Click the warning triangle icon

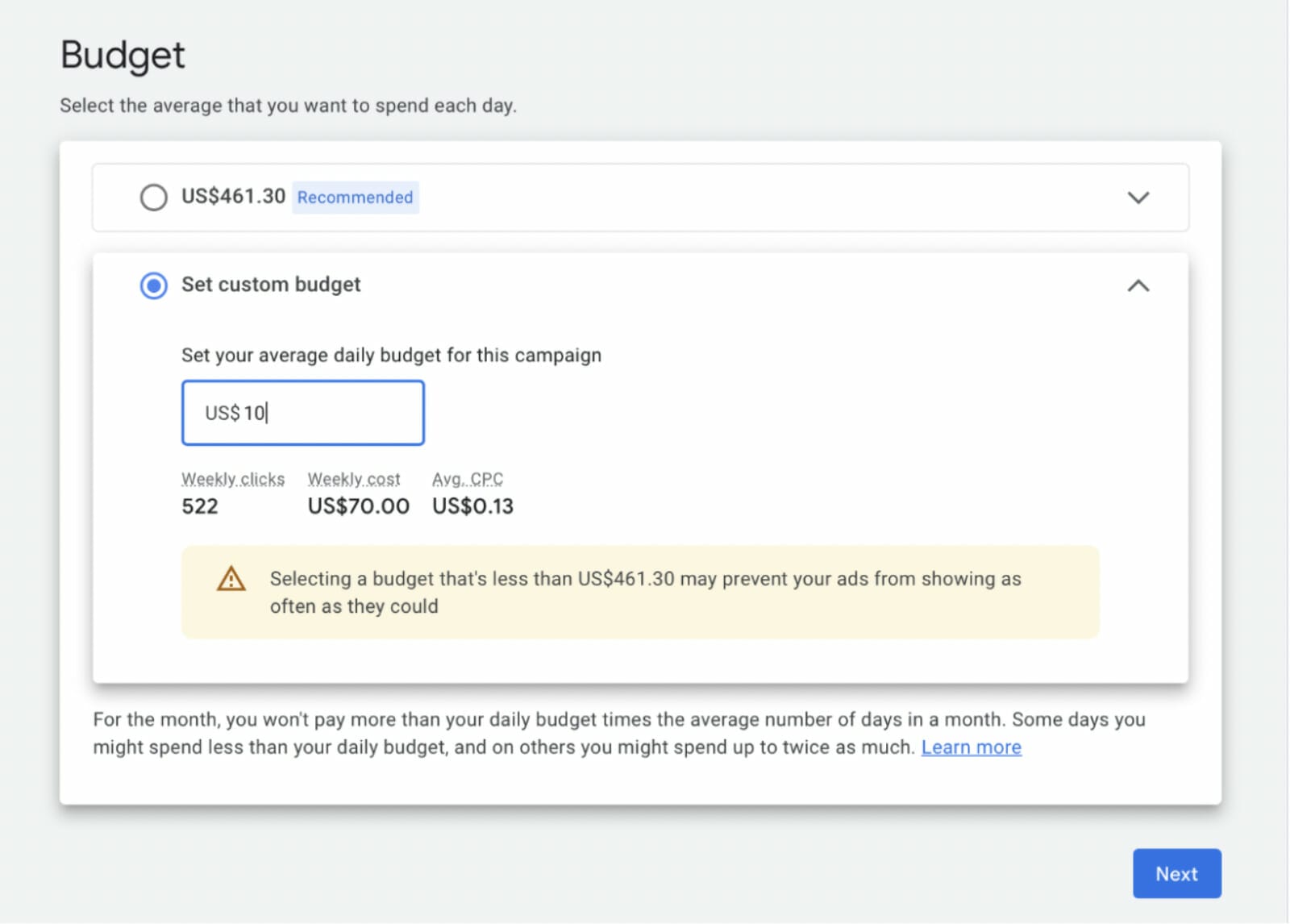click(230, 580)
